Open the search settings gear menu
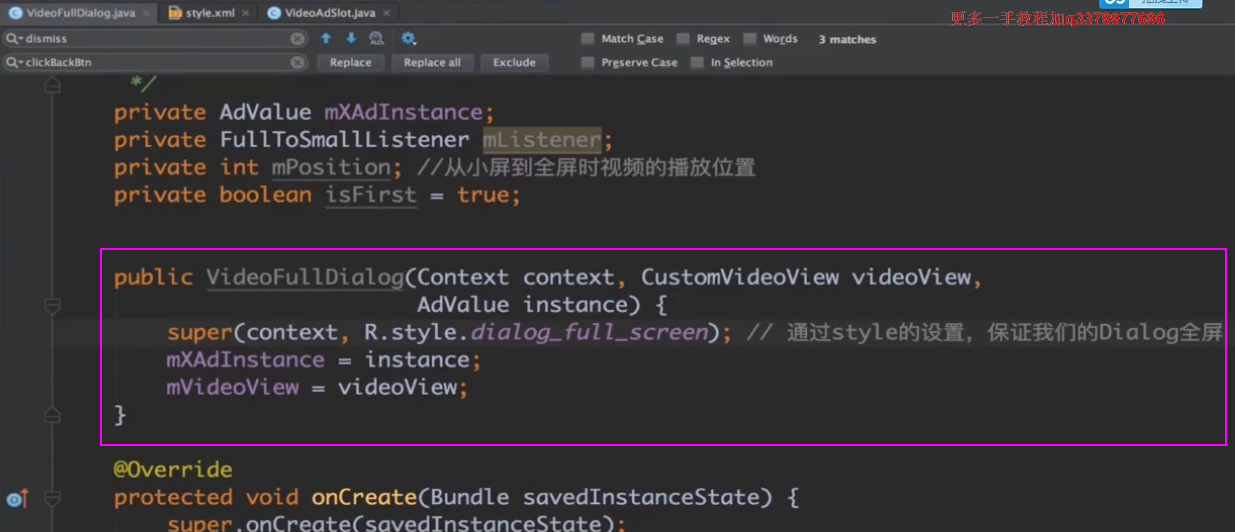Image resolution: width=1235 pixels, height=532 pixels. click(408, 38)
